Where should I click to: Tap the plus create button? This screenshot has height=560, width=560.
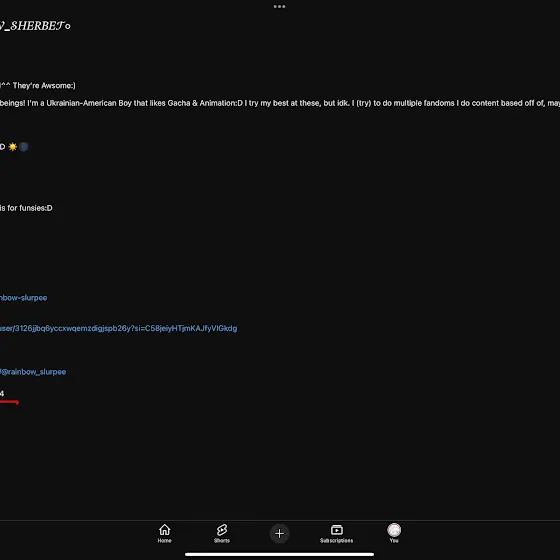(x=279, y=534)
